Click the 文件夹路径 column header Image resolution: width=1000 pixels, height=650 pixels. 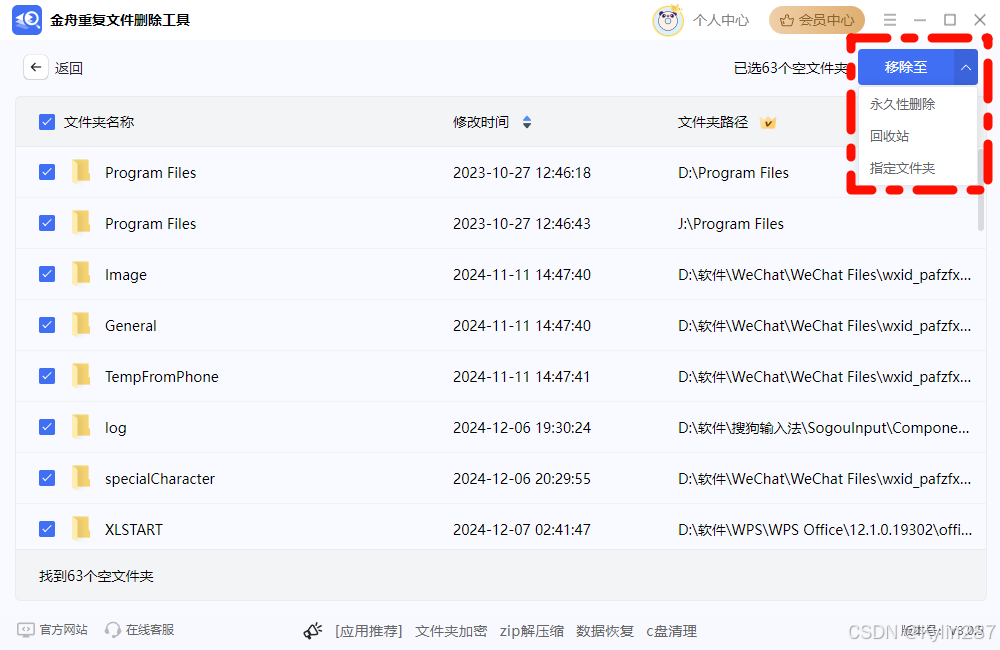coord(713,122)
